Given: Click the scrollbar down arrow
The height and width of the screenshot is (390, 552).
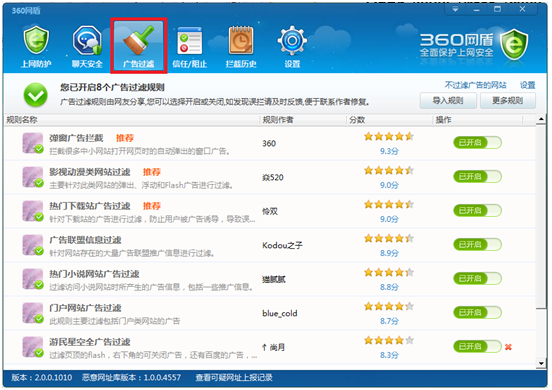Looking at the screenshot, I should point(541,363).
